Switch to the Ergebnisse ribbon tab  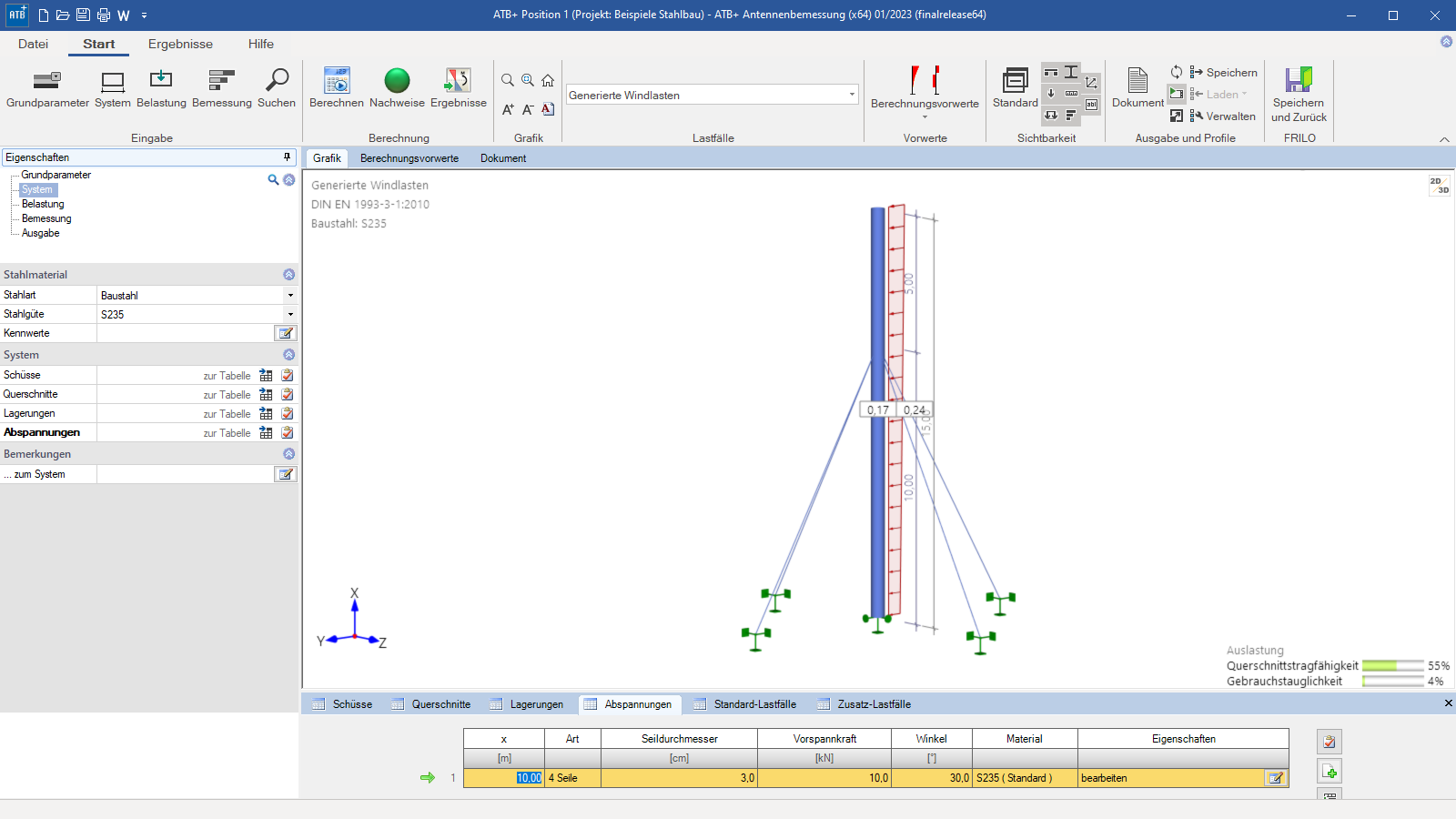[180, 44]
